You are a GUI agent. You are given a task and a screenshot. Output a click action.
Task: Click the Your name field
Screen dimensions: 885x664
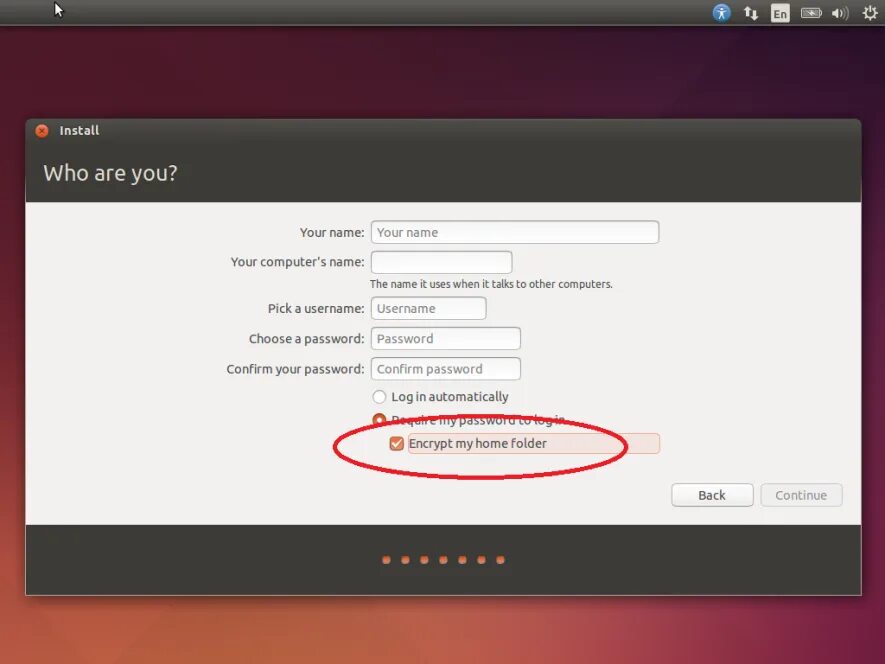(x=515, y=232)
